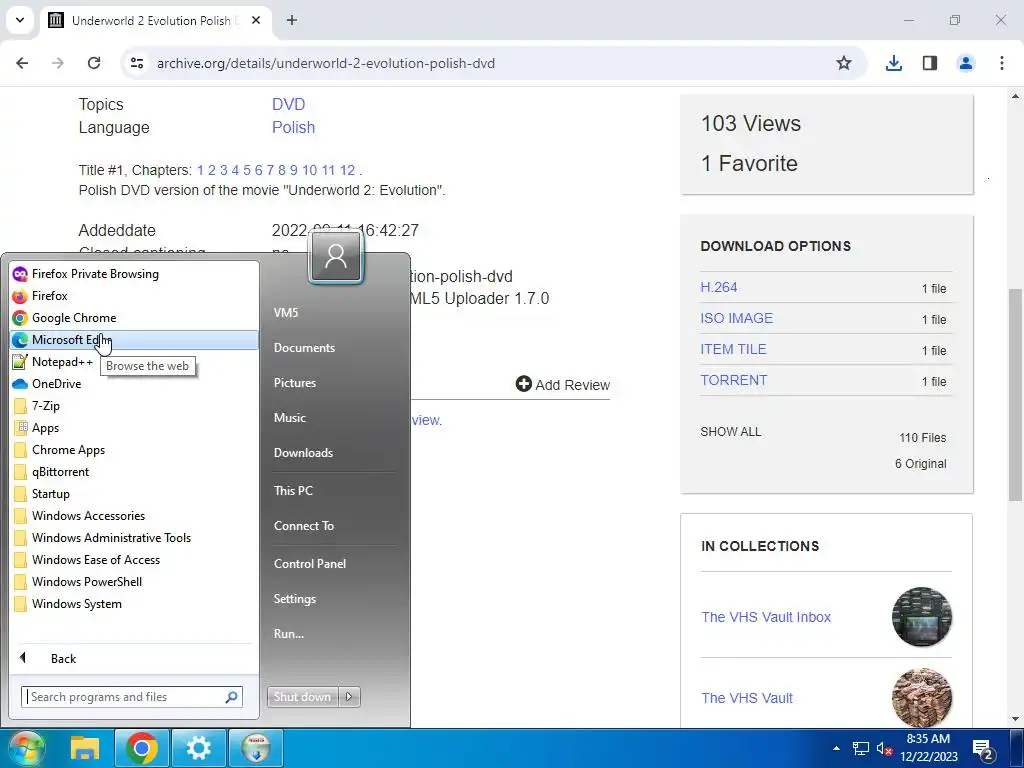Image resolution: width=1024 pixels, height=768 pixels.
Task: Open OneDrive from Start menu
Action: (134, 384)
